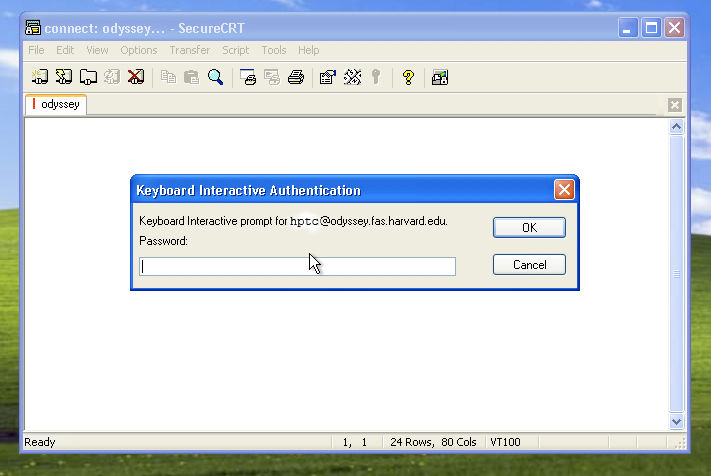Image resolution: width=711 pixels, height=476 pixels.
Task: Close the odyssey tab with gray X
Action: coord(675,105)
